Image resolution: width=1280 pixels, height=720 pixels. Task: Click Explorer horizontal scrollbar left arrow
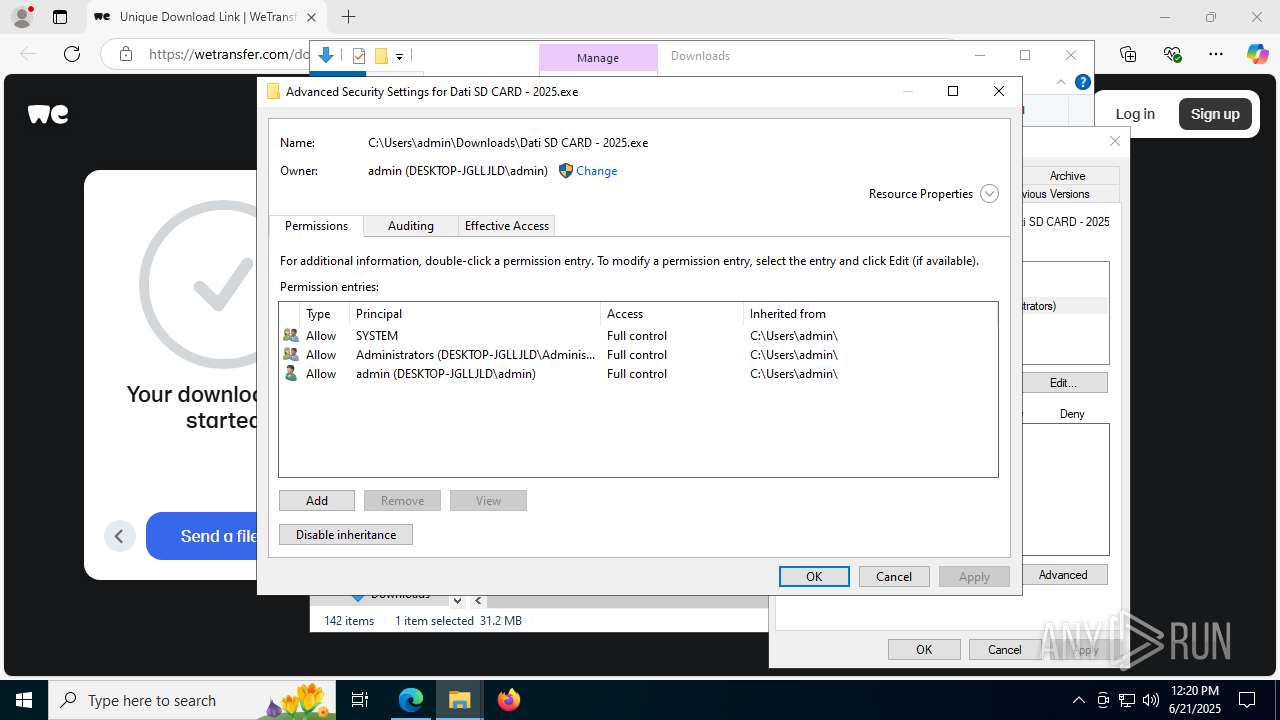478,601
